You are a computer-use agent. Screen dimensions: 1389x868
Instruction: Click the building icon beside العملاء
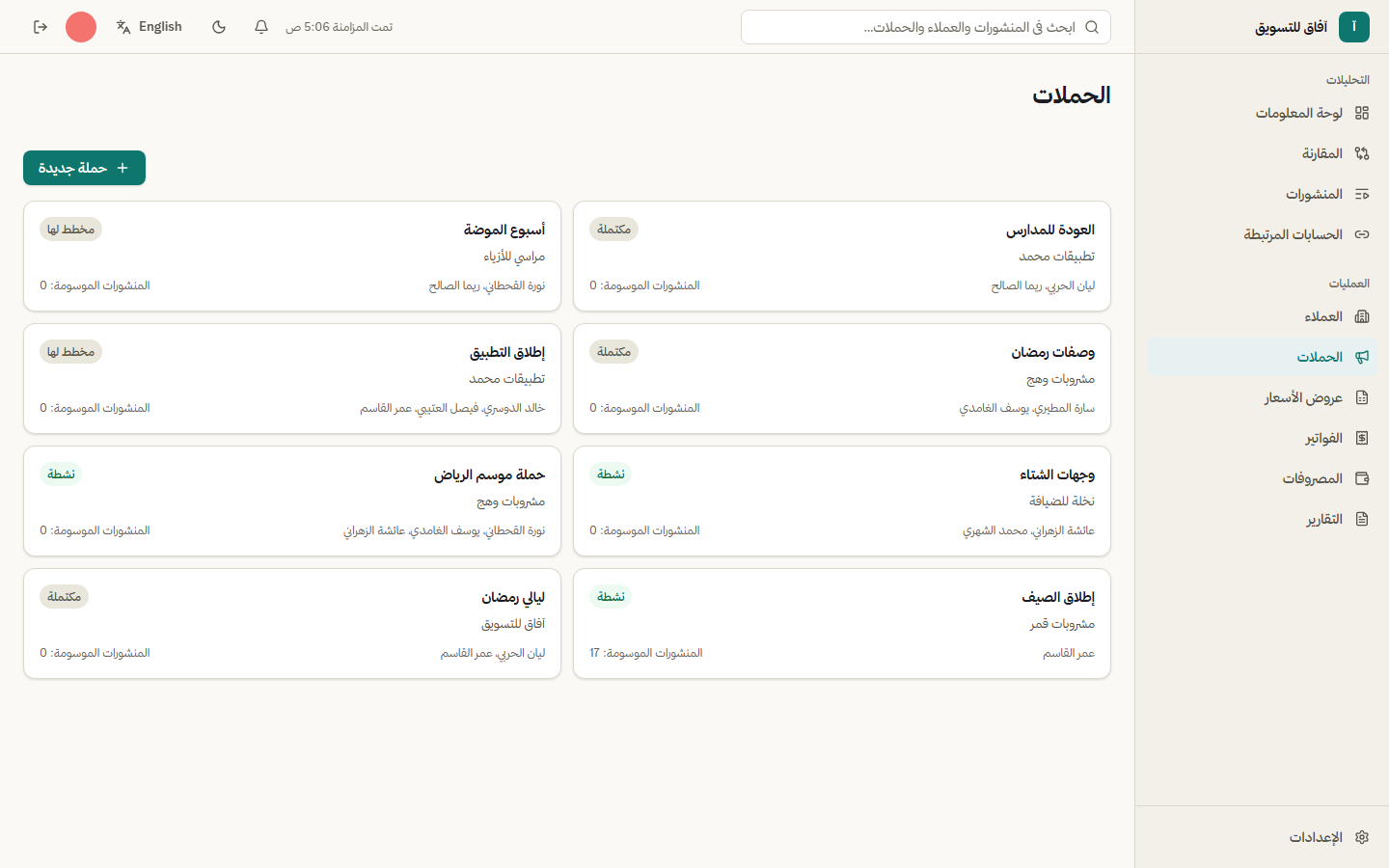click(1362, 316)
